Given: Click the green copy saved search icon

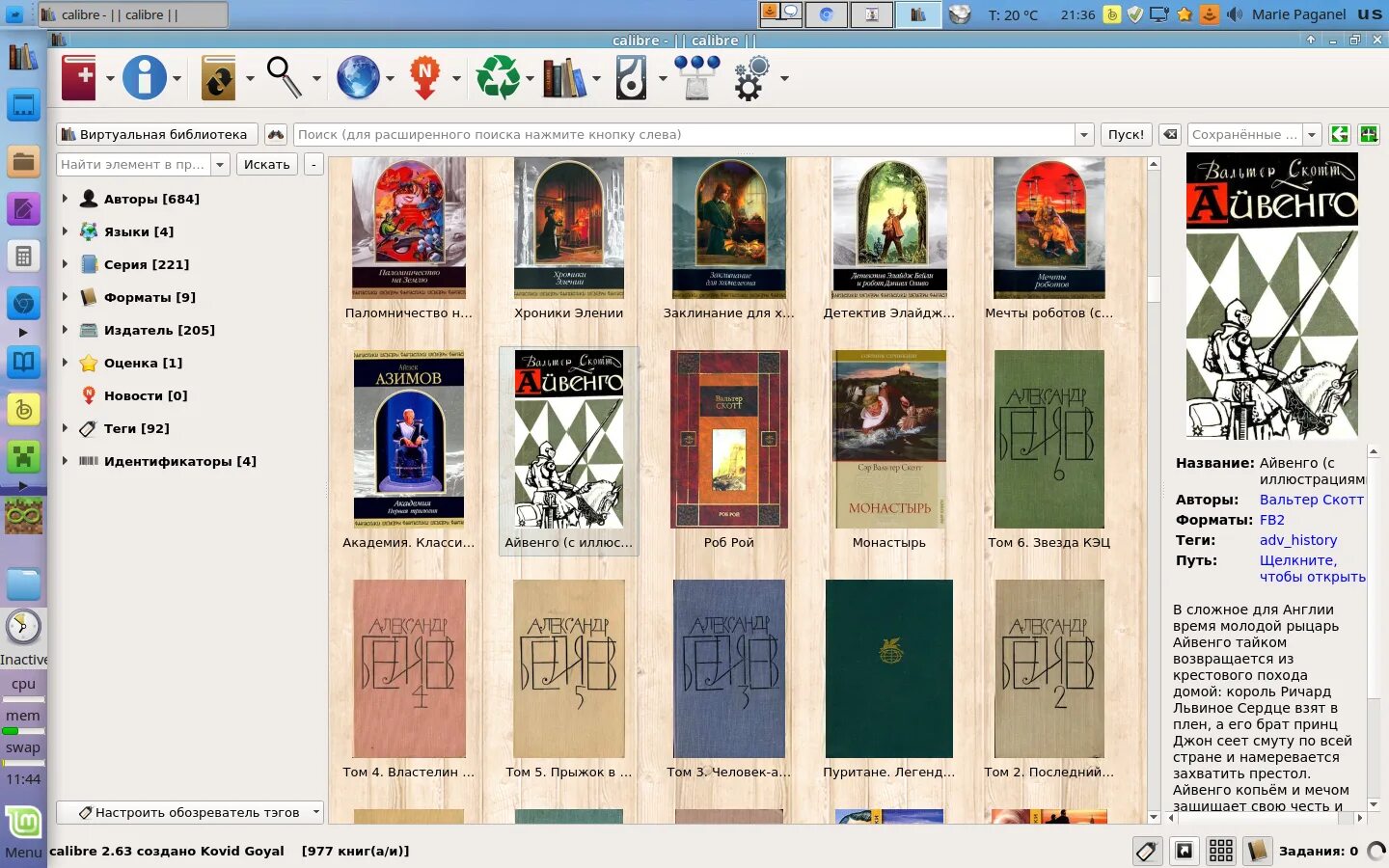Looking at the screenshot, I should pos(1340,134).
